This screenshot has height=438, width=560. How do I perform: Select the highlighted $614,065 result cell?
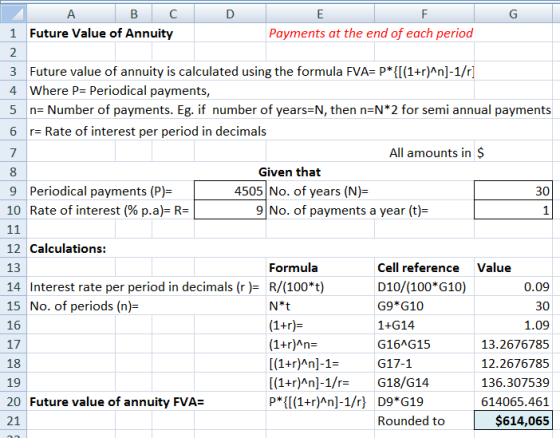[513, 420]
